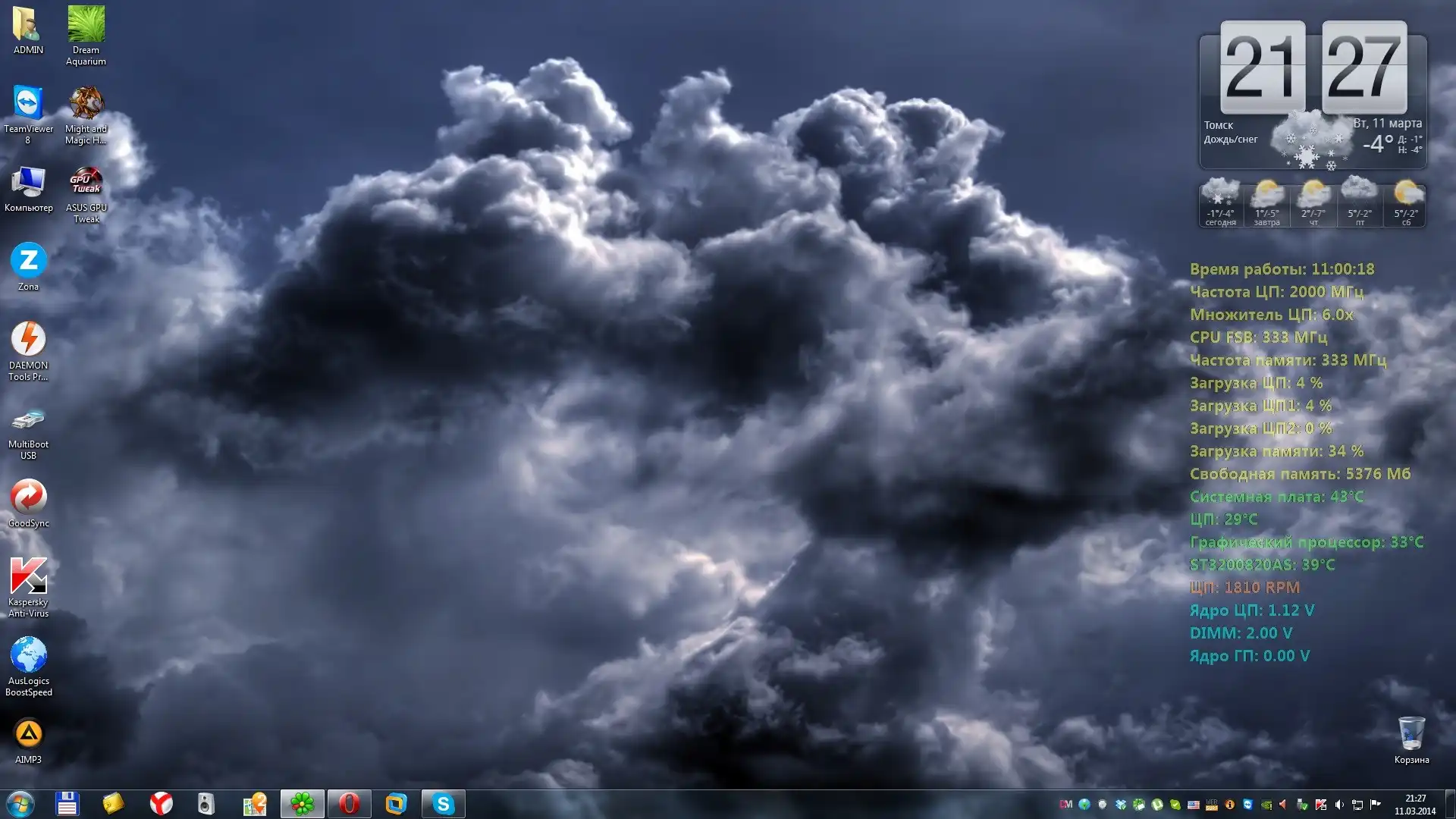Click the ASUS GPU Tweak icon
This screenshot has width=1456, height=819.
86,182
